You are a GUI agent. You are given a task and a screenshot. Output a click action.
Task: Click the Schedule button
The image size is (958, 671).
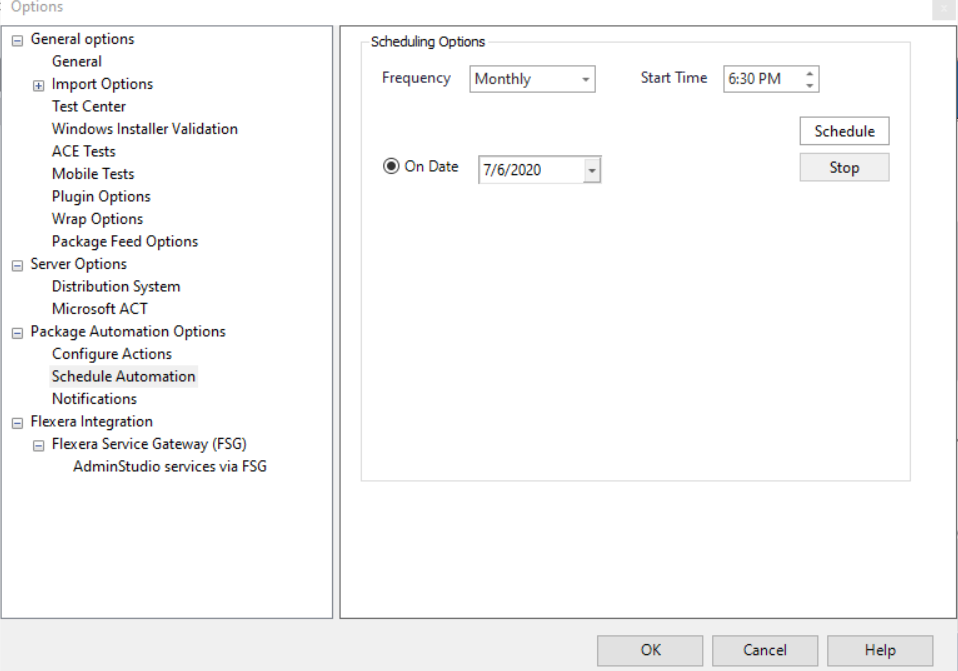point(844,131)
